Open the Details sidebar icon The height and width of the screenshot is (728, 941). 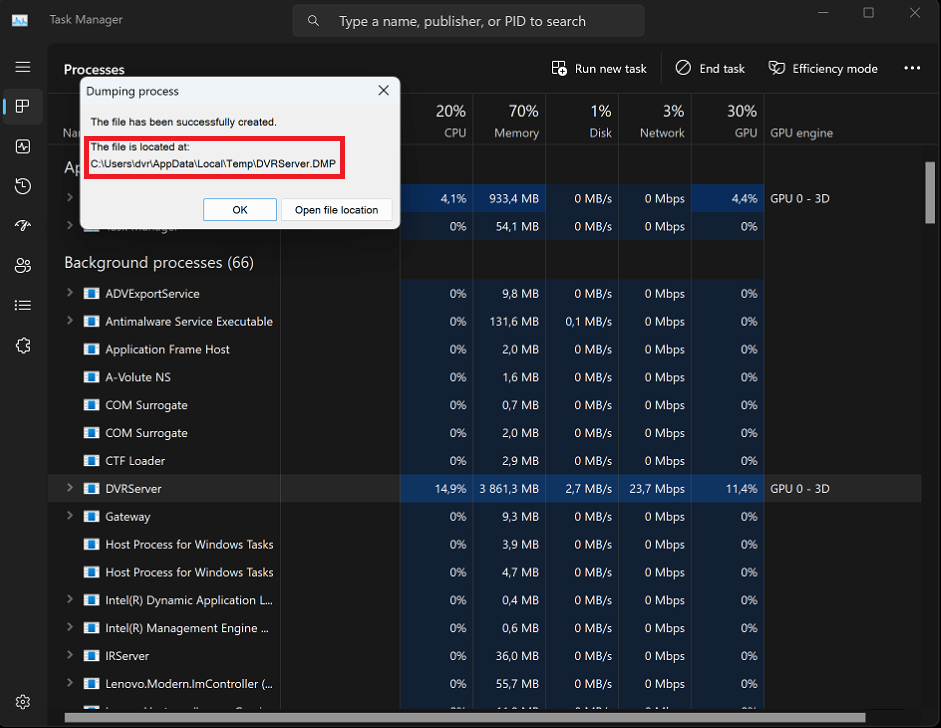pos(23,305)
